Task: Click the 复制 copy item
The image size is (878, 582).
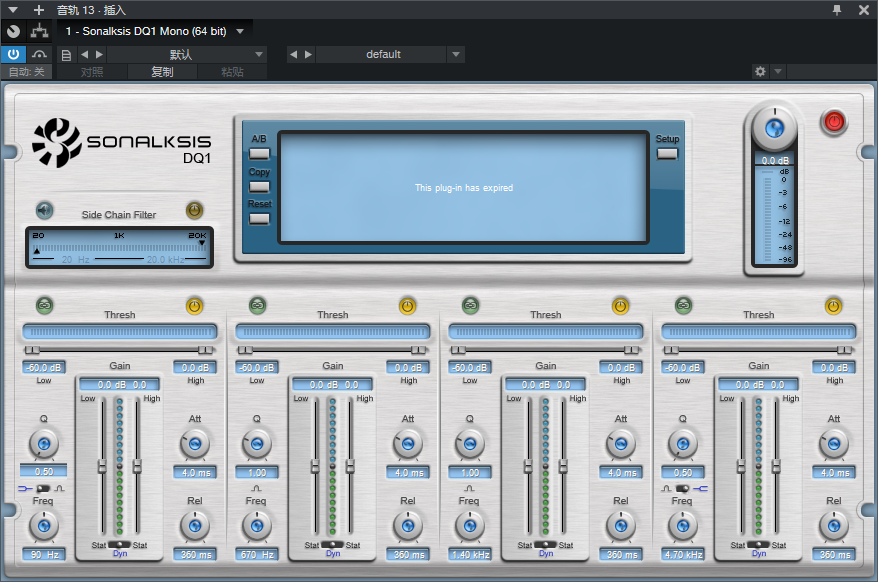Action: [x=162, y=72]
